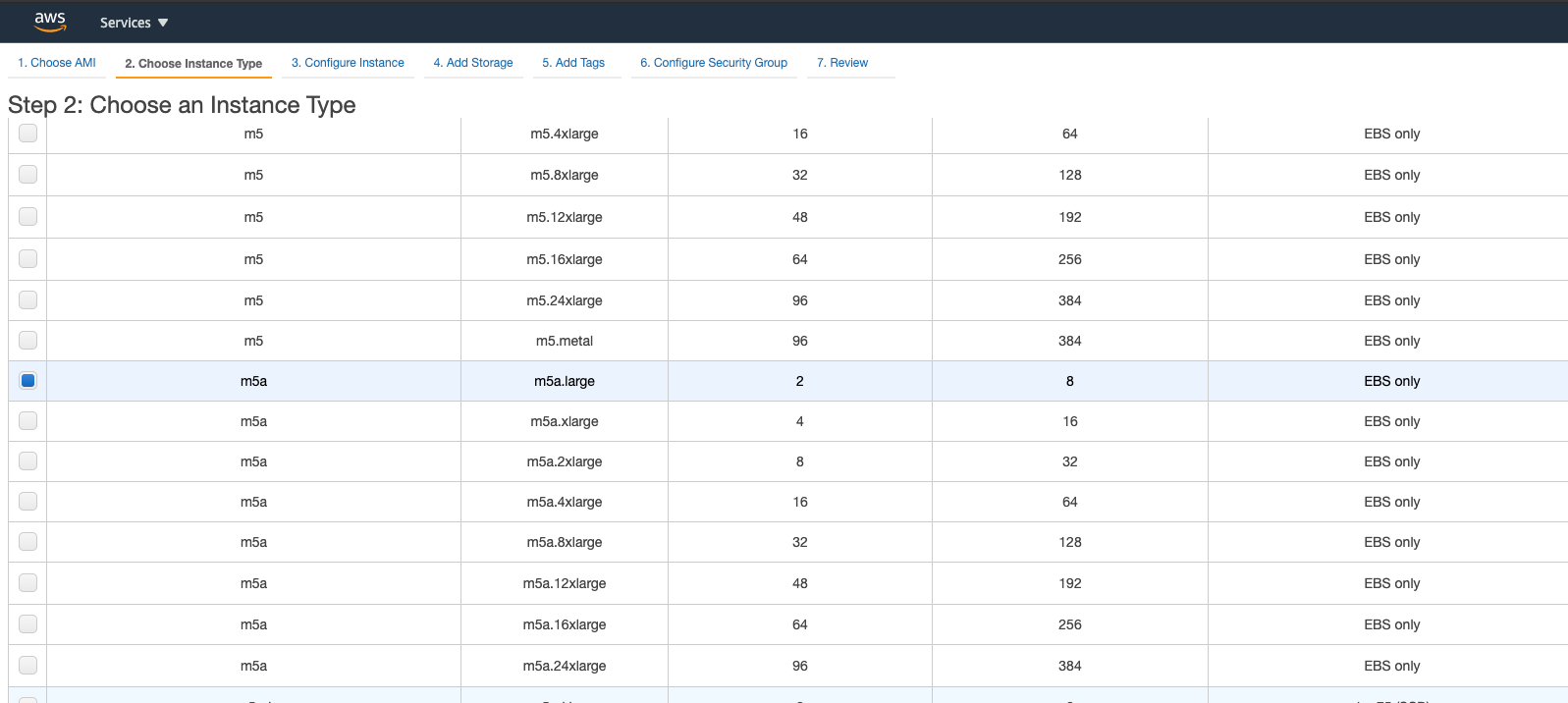Check the m5a.24xlarge instance checkbox
Image resolution: width=1568 pixels, height=703 pixels.
pyautogui.click(x=28, y=665)
